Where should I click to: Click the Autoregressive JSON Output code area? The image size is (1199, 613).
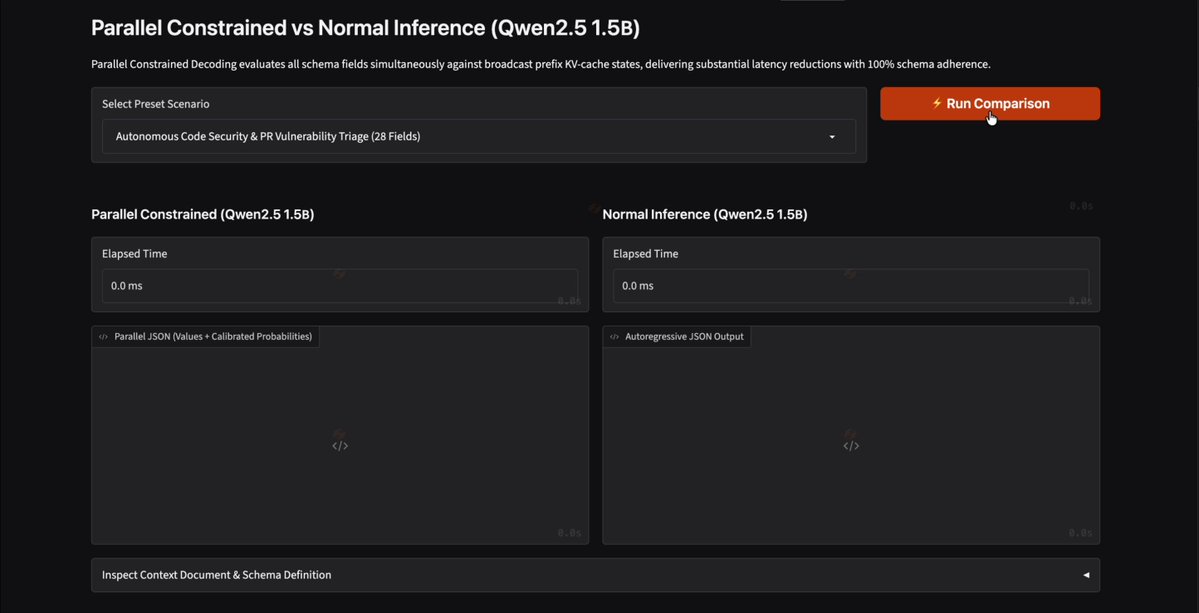(x=850, y=435)
